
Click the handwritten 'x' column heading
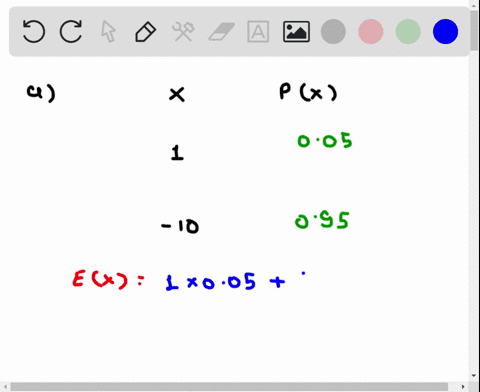point(177,94)
